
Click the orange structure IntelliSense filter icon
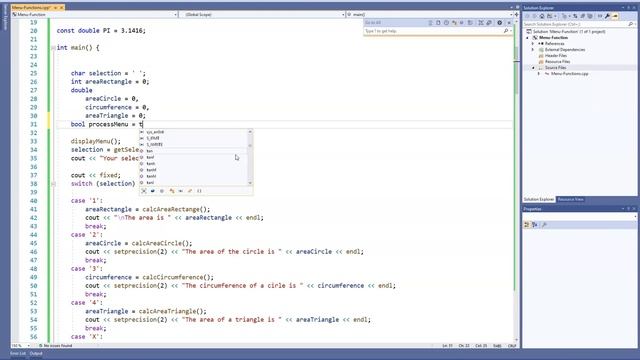(x=172, y=191)
